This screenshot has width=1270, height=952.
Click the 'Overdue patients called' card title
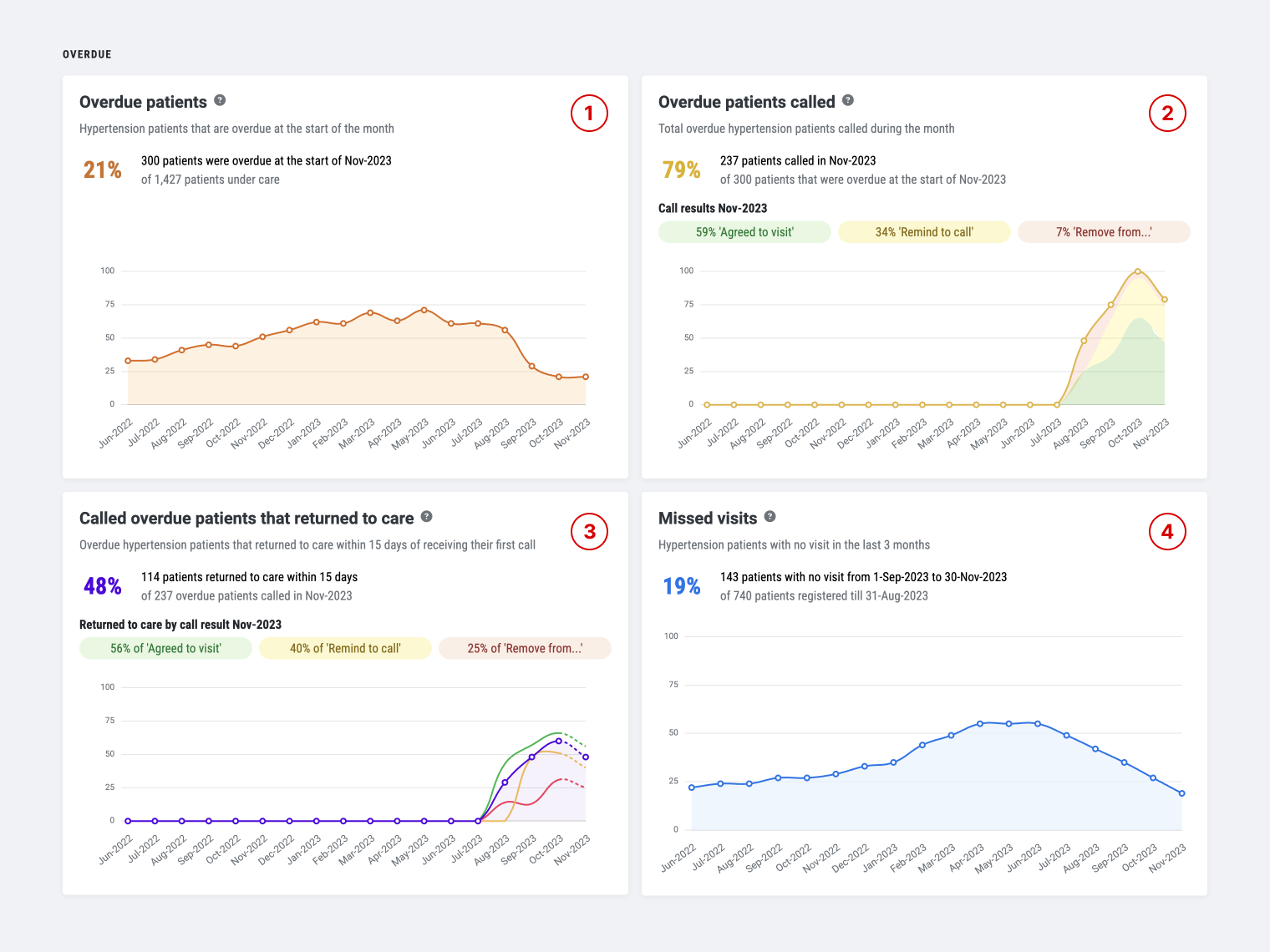pos(747,102)
